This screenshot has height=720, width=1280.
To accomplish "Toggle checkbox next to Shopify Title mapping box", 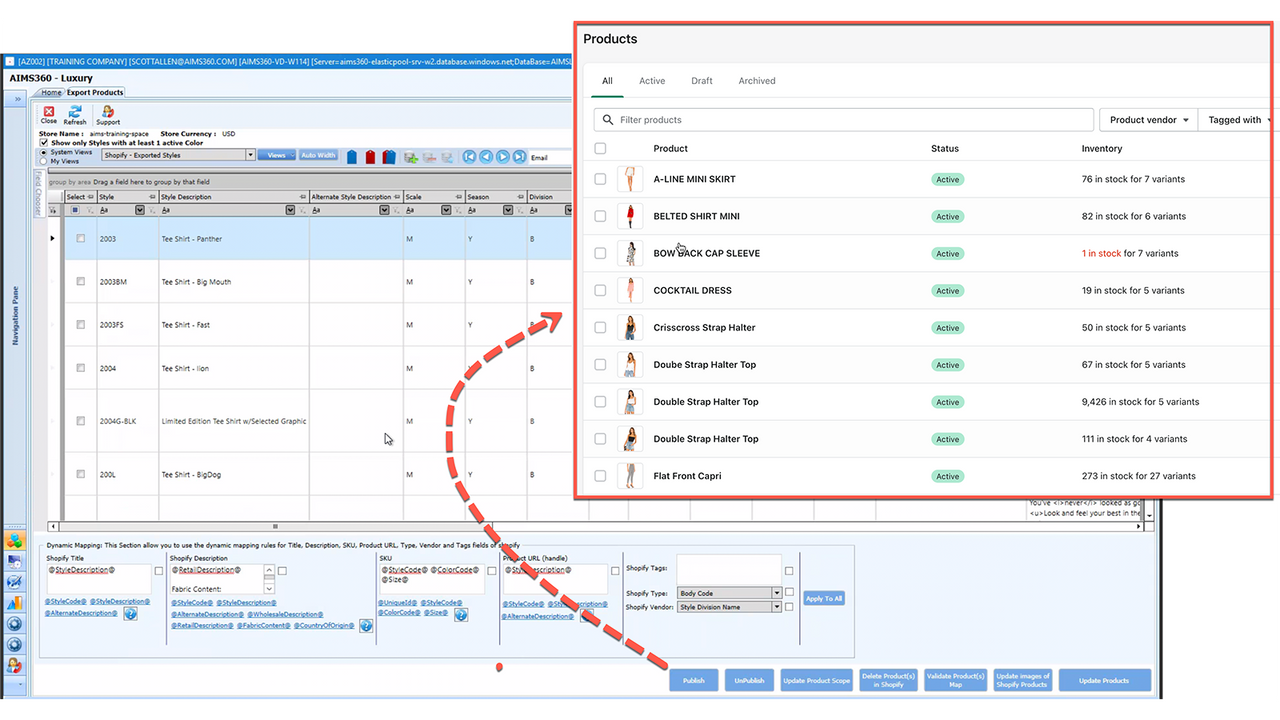I will pyautogui.click(x=159, y=571).
